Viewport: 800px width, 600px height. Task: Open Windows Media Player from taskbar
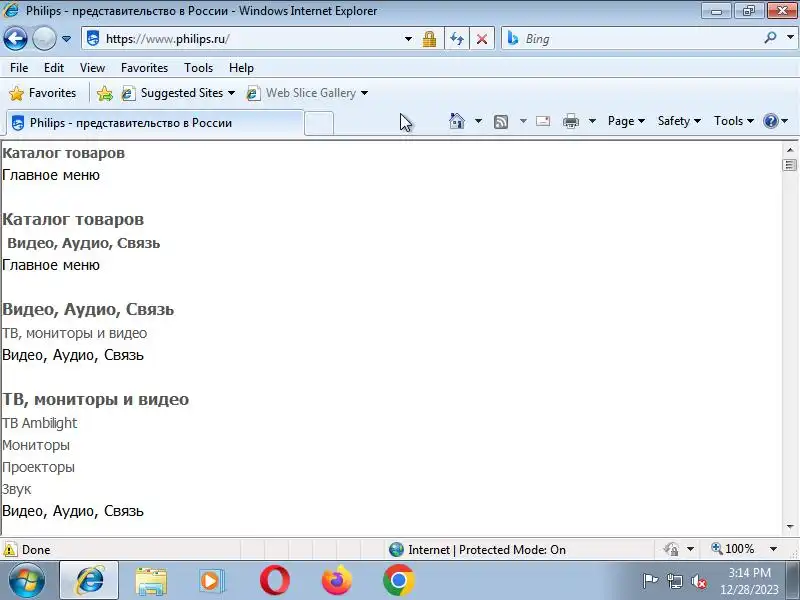(x=212, y=581)
